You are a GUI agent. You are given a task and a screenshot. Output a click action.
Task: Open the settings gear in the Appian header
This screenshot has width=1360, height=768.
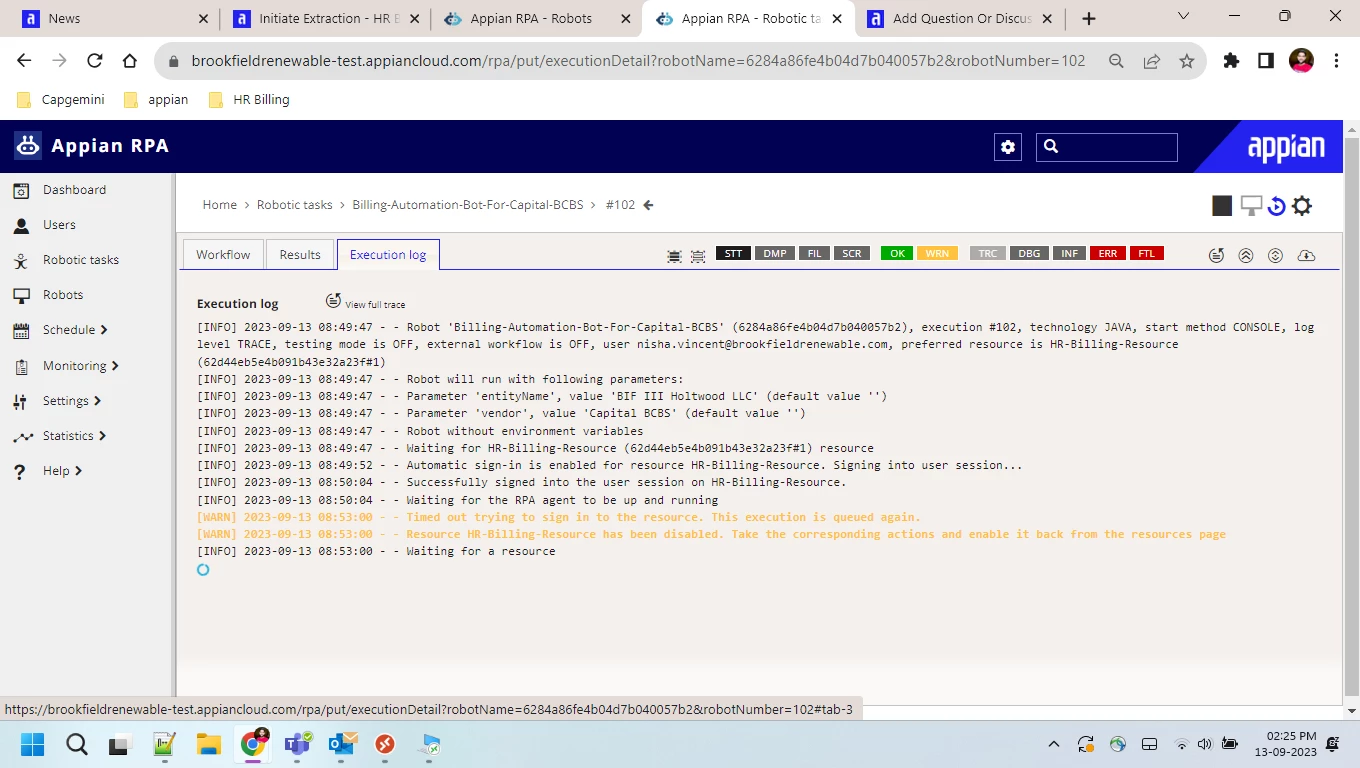coord(1008,147)
